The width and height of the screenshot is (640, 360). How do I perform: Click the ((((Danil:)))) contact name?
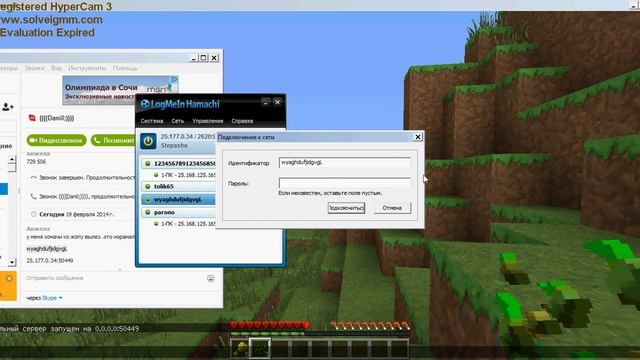click(57, 118)
